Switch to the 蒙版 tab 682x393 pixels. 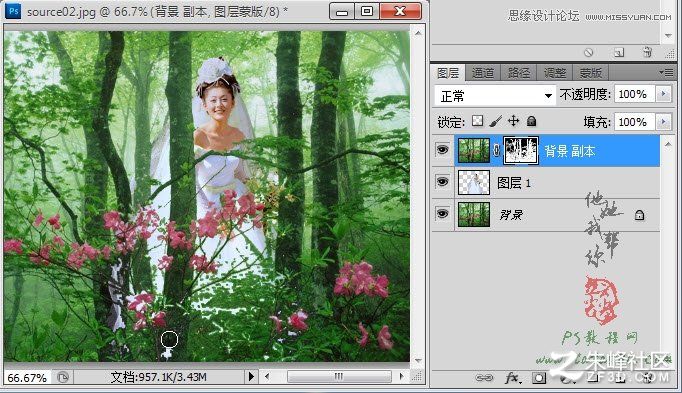(590, 73)
